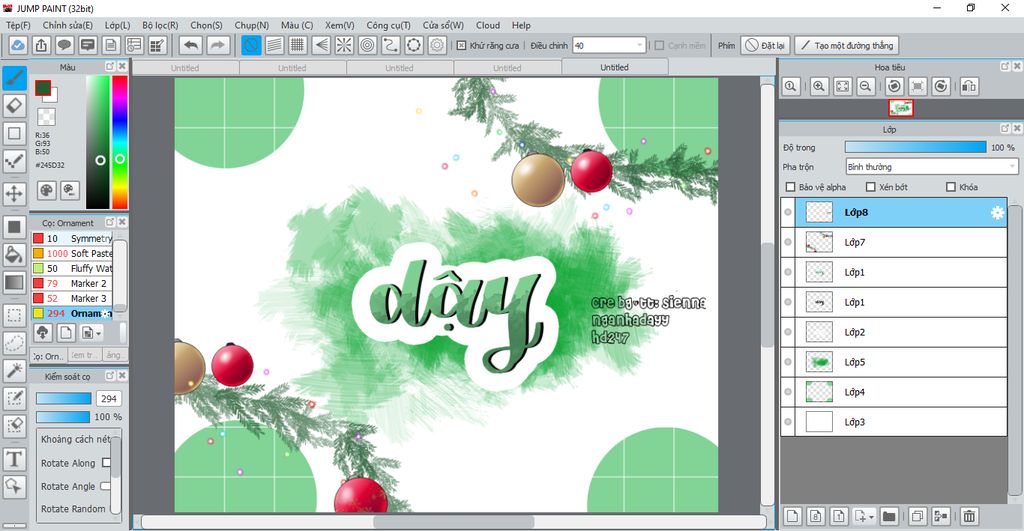This screenshot has width=1024, height=531.
Task: Open the brush options dropdown under brush list
Action: (x=91, y=333)
